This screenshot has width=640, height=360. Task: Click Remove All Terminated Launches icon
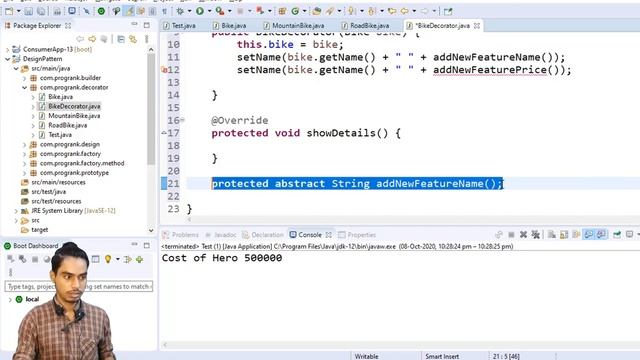536,235
